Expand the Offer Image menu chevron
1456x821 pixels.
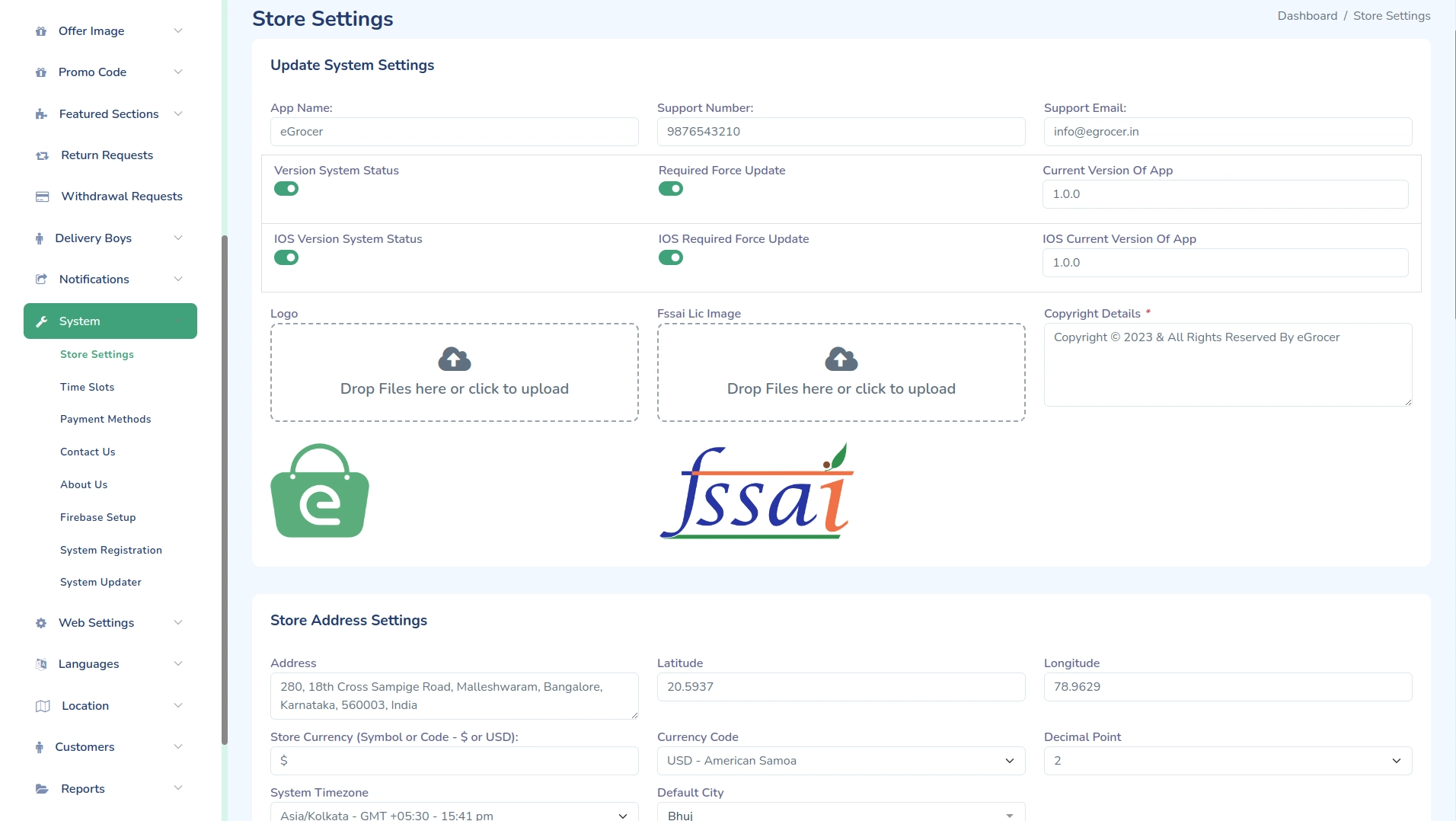(x=178, y=31)
